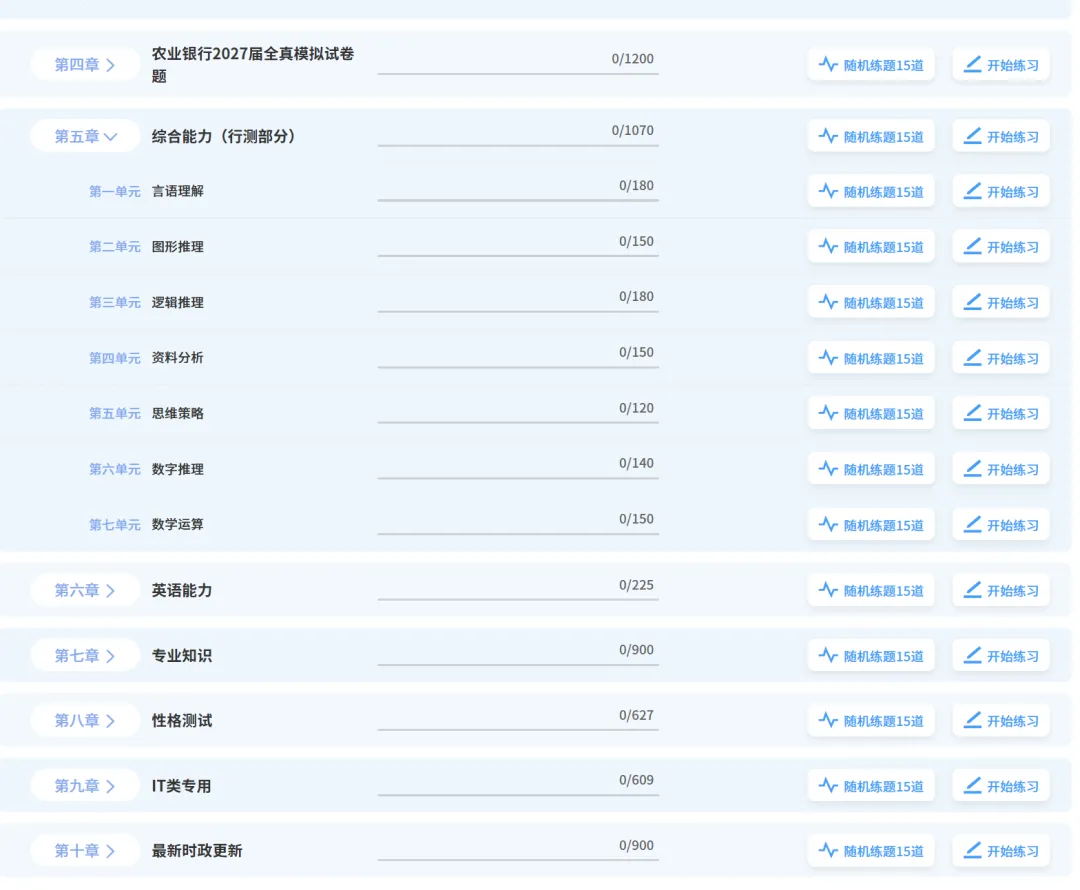This screenshot has height=890, width=1080.
Task: Click 开始练习 pencil icon for 逻辑推理
Action: [973, 302]
